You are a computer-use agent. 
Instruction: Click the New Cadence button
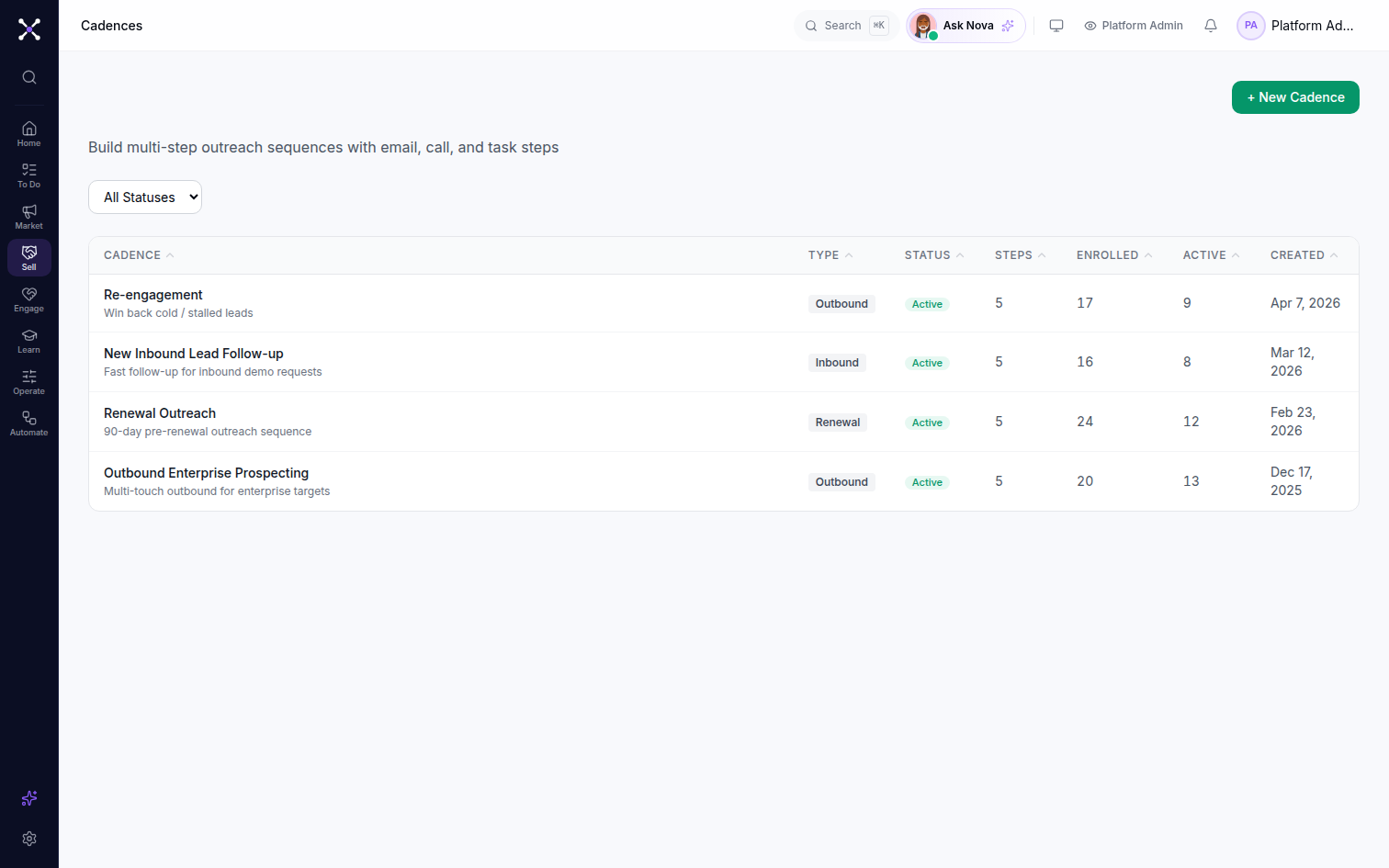click(1295, 97)
